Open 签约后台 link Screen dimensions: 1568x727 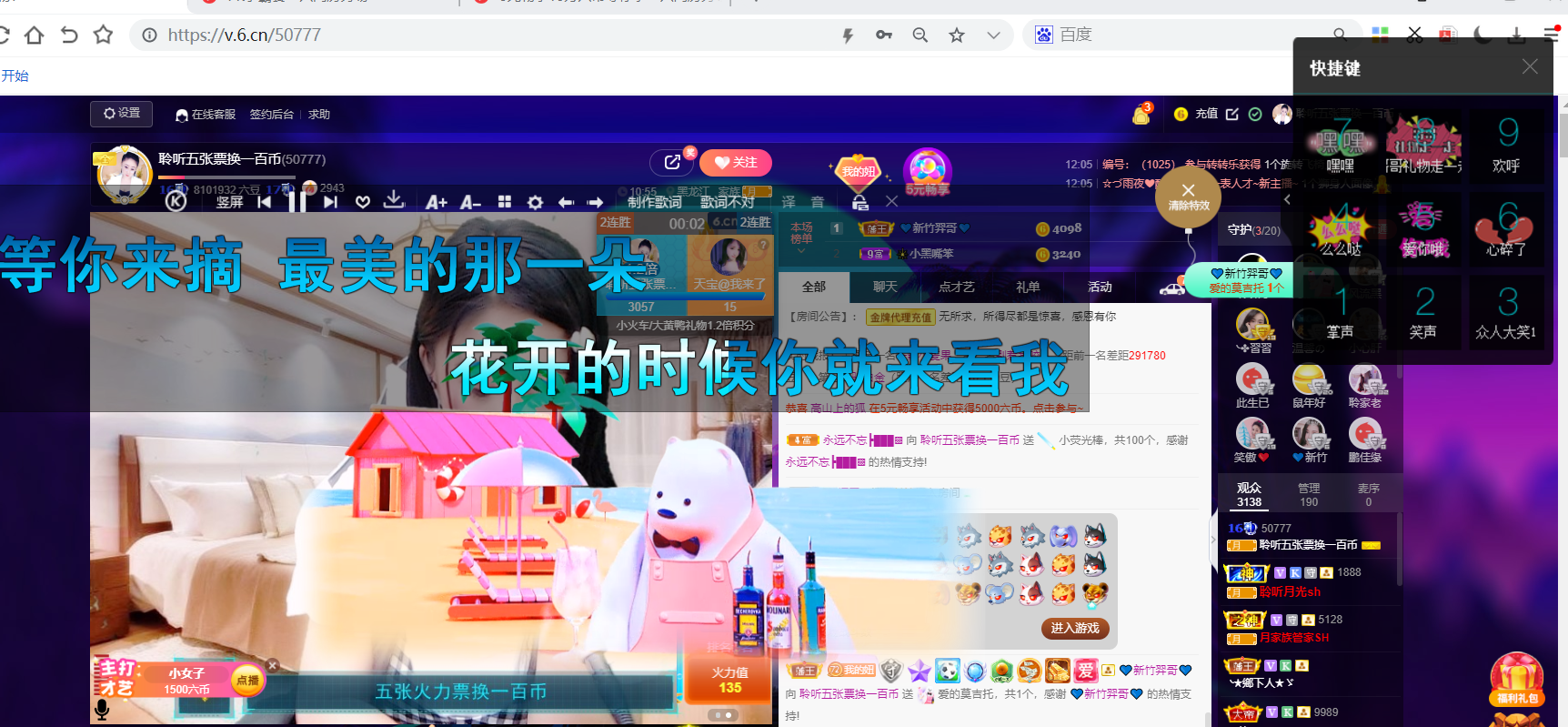pos(271,115)
